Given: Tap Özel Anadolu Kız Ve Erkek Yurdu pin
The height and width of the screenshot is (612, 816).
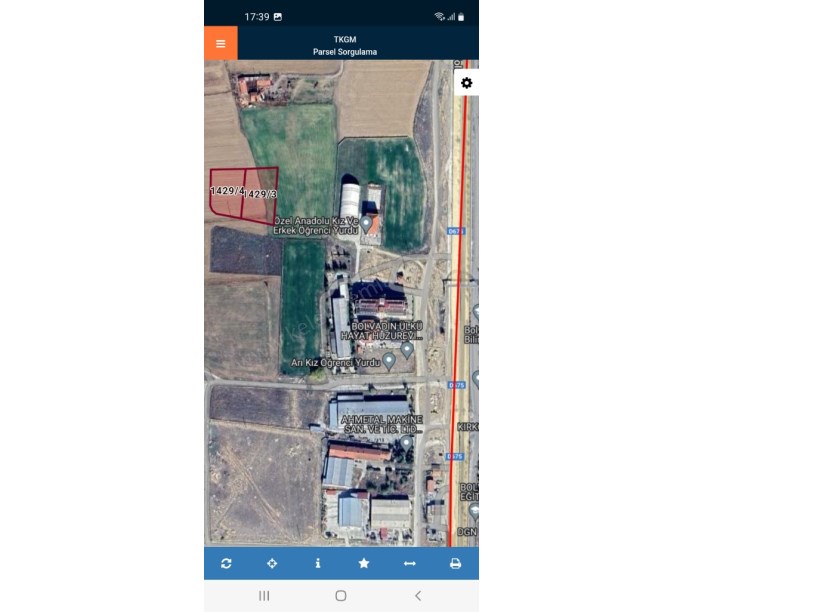Looking at the screenshot, I should 366,224.
